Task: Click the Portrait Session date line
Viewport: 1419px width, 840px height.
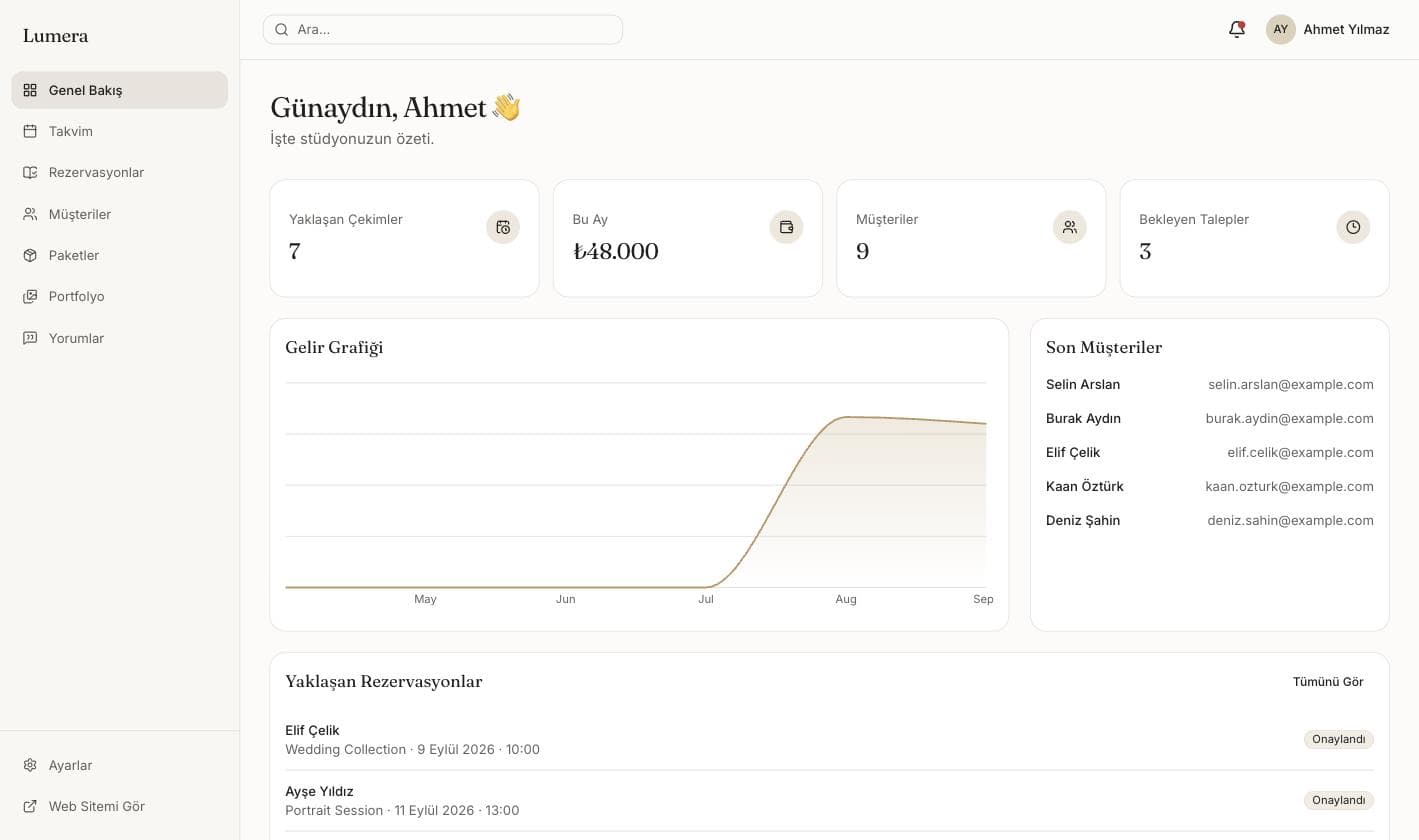Action: pos(402,810)
